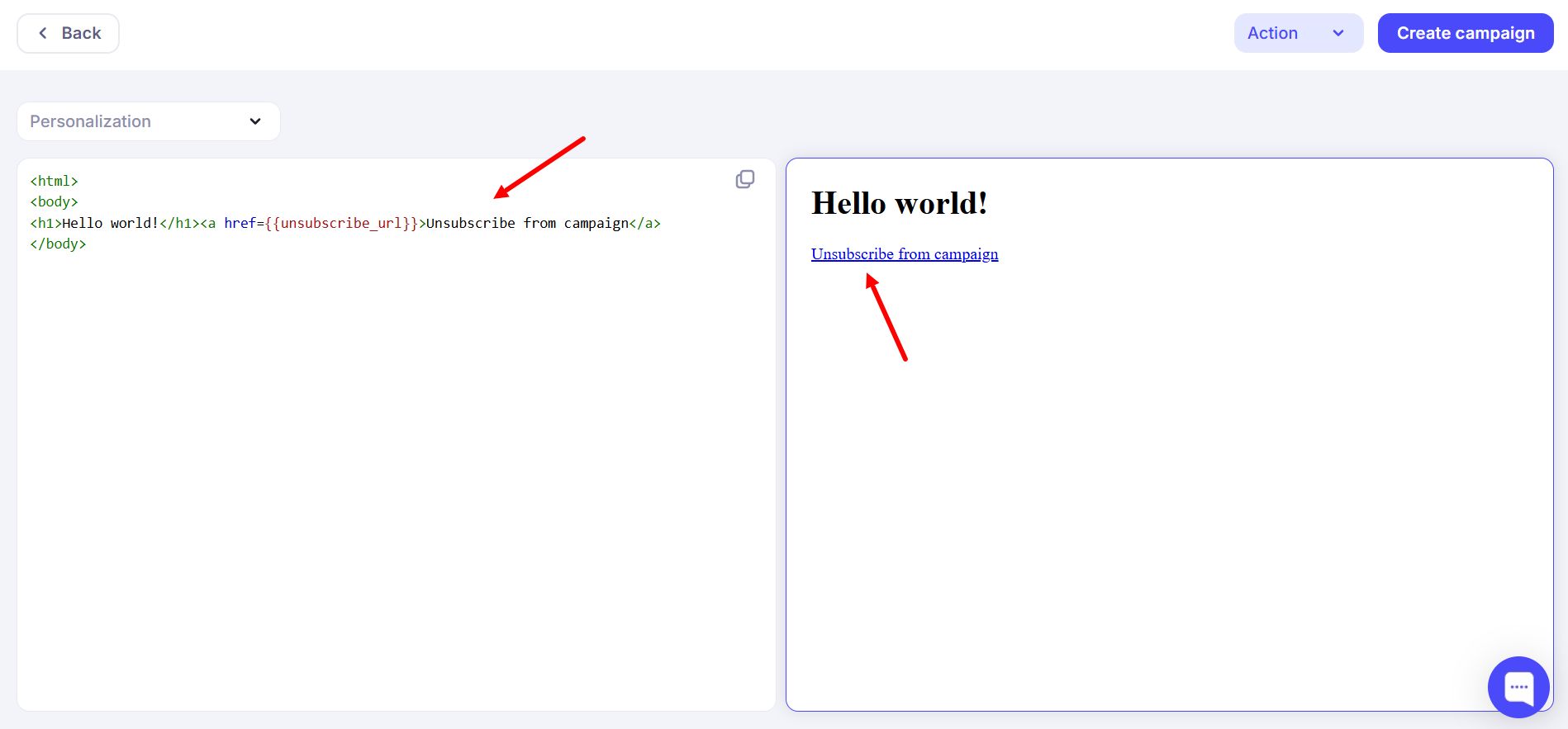Expand the Action dropdown menu

[x=1297, y=33]
